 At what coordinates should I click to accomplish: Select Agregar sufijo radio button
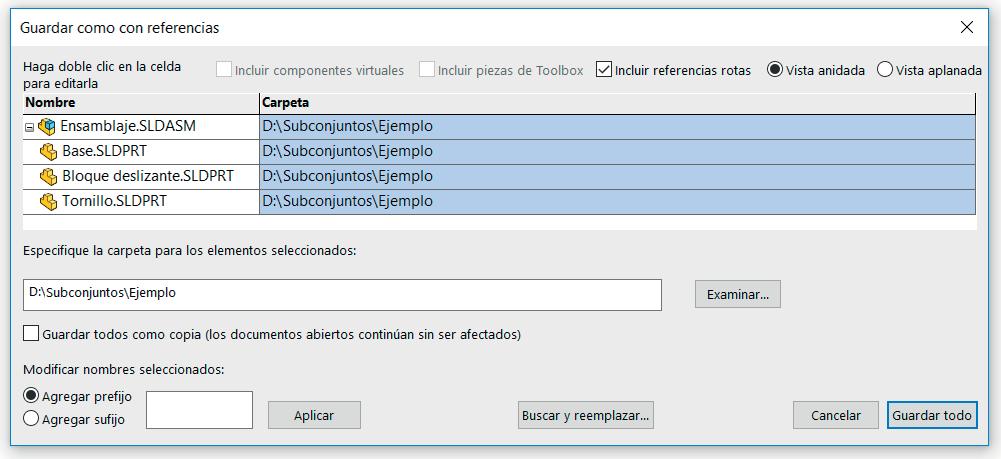tap(31, 419)
